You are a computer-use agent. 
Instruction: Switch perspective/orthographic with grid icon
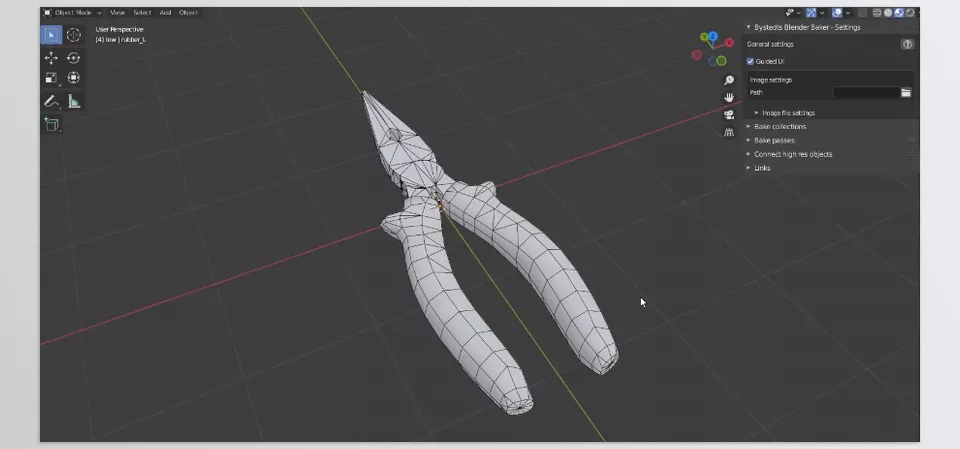click(x=729, y=132)
